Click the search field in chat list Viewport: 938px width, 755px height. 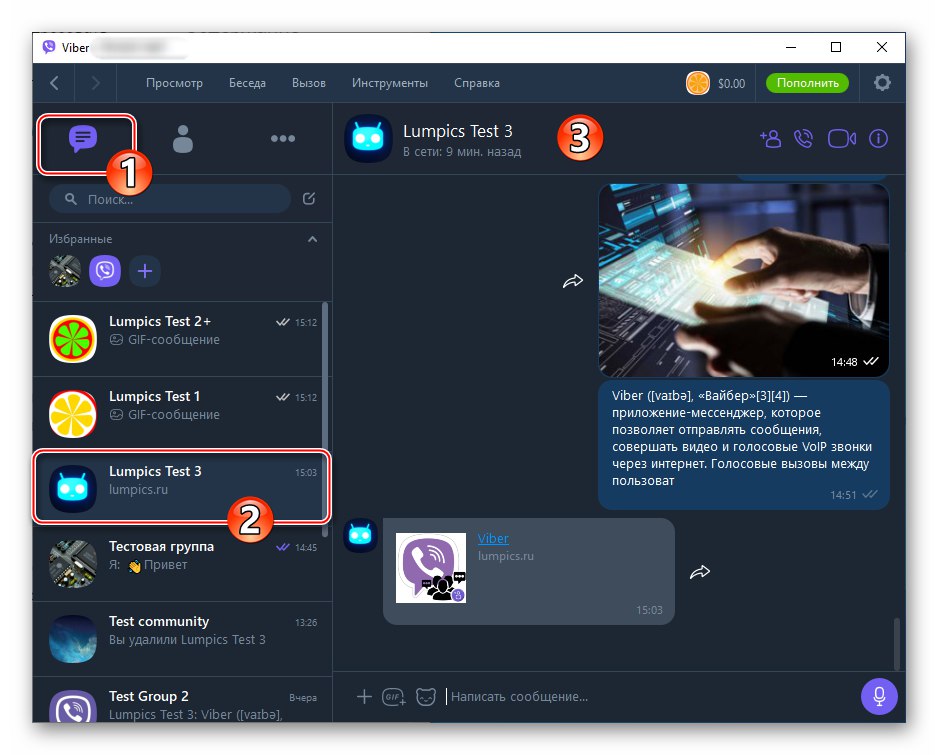[170, 199]
